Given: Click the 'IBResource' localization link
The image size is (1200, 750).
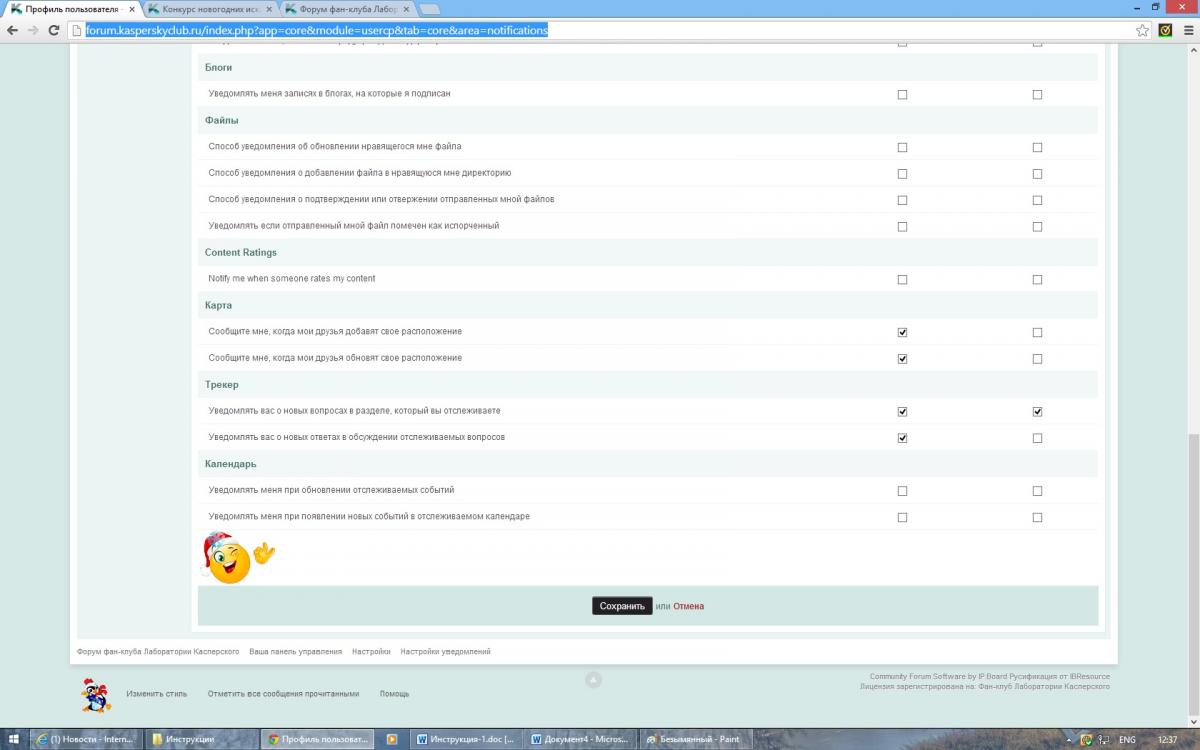Looking at the screenshot, I should click(x=1090, y=677).
